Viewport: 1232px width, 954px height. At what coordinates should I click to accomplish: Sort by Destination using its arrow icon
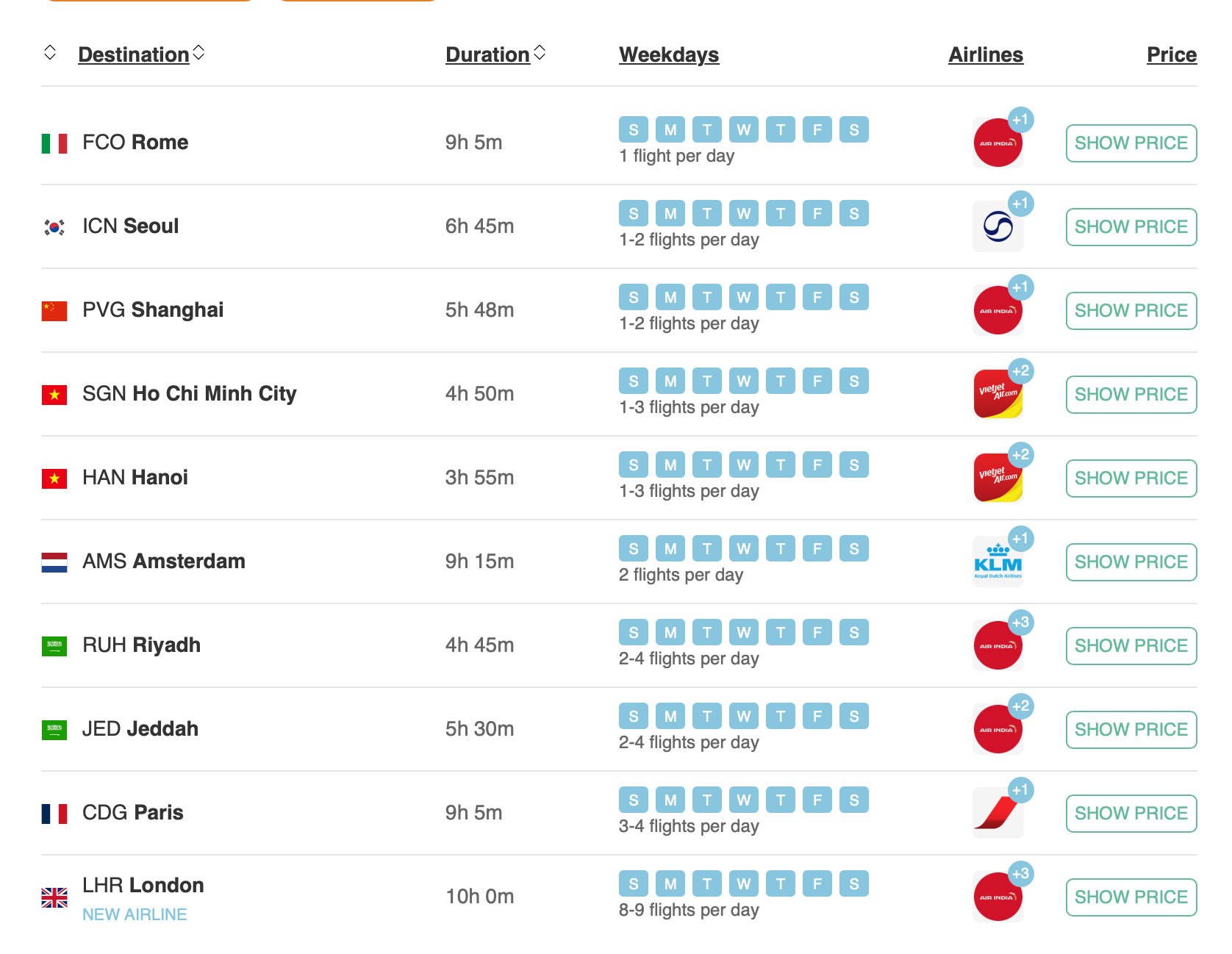[x=198, y=53]
